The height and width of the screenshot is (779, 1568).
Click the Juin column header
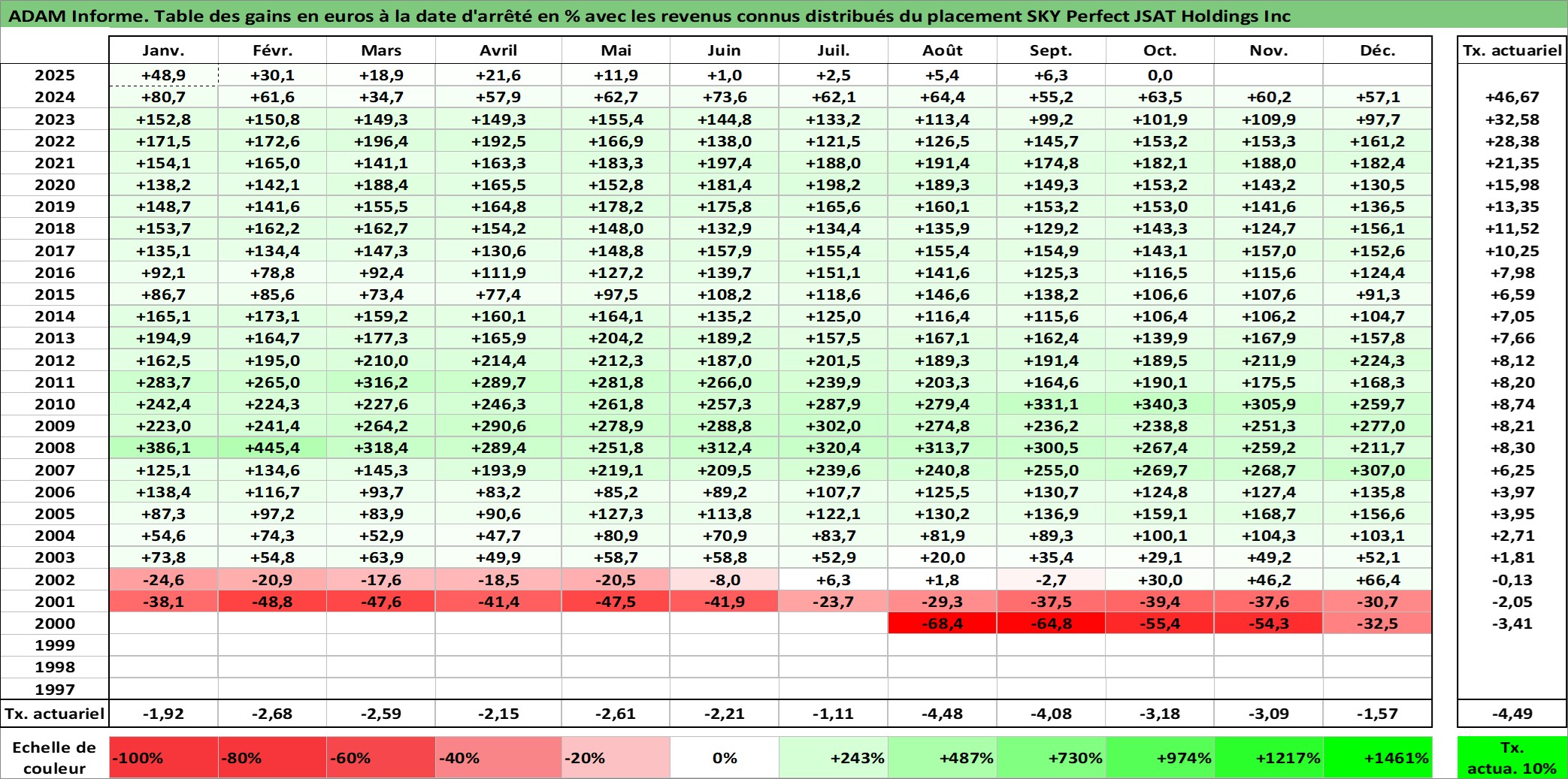(x=725, y=50)
